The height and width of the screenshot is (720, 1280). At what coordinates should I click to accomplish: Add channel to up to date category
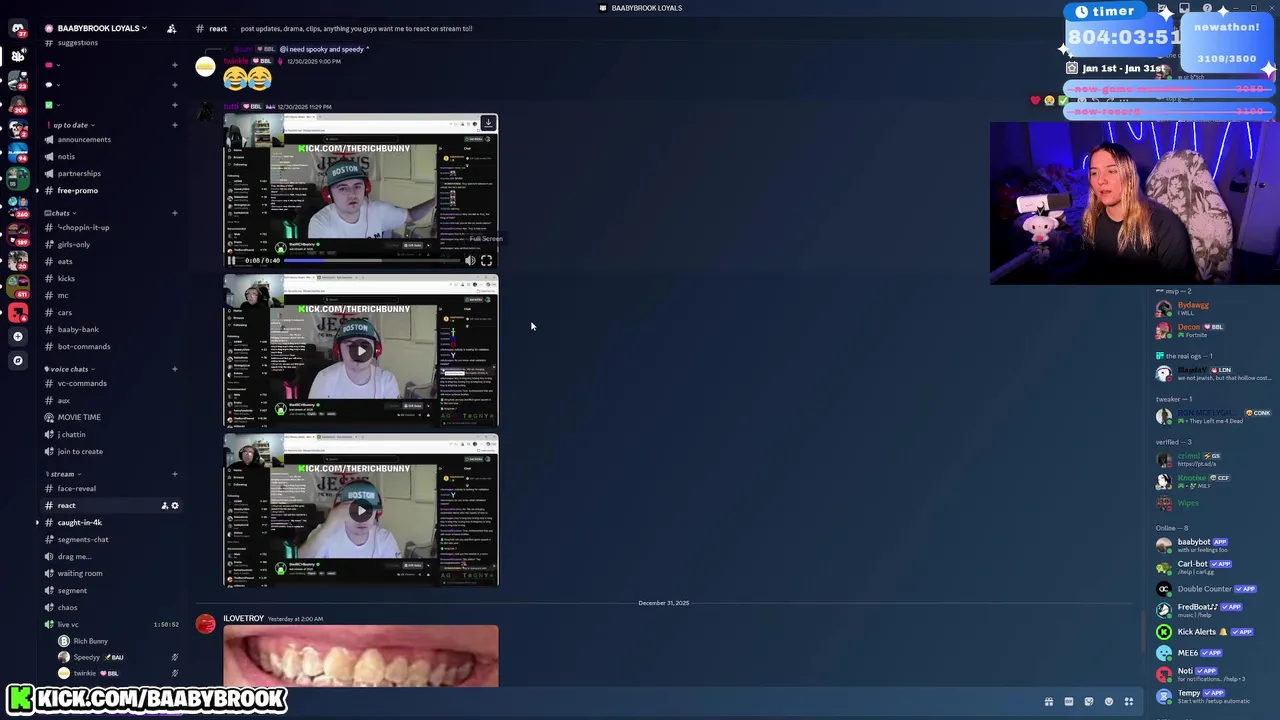click(175, 125)
